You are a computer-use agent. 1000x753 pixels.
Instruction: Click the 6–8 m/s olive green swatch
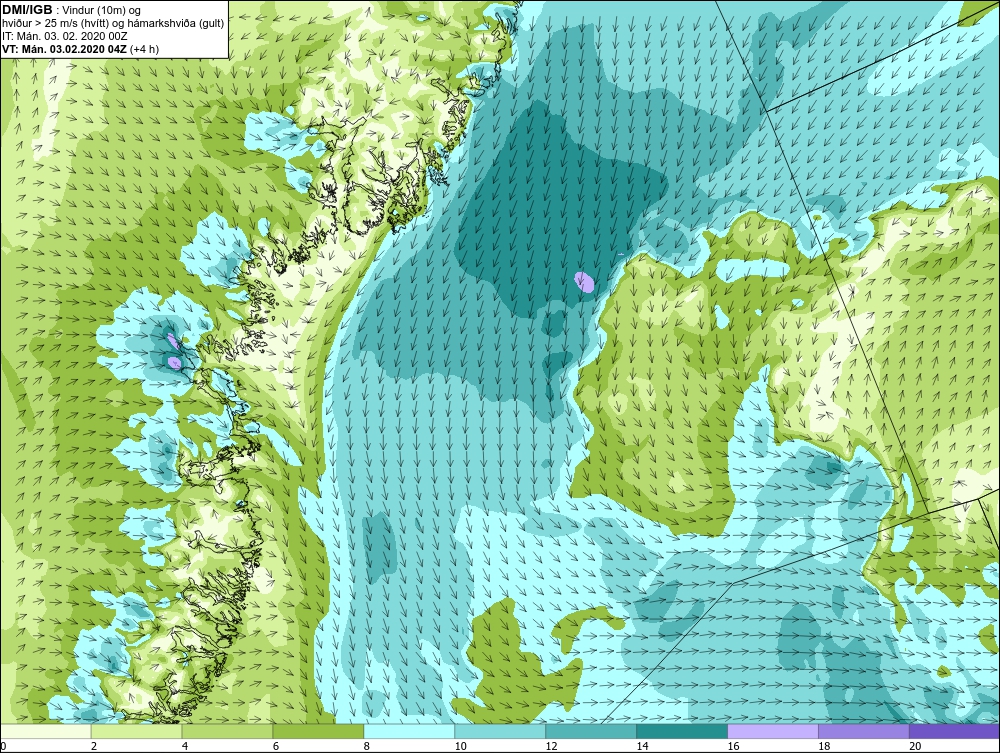pos(318,731)
